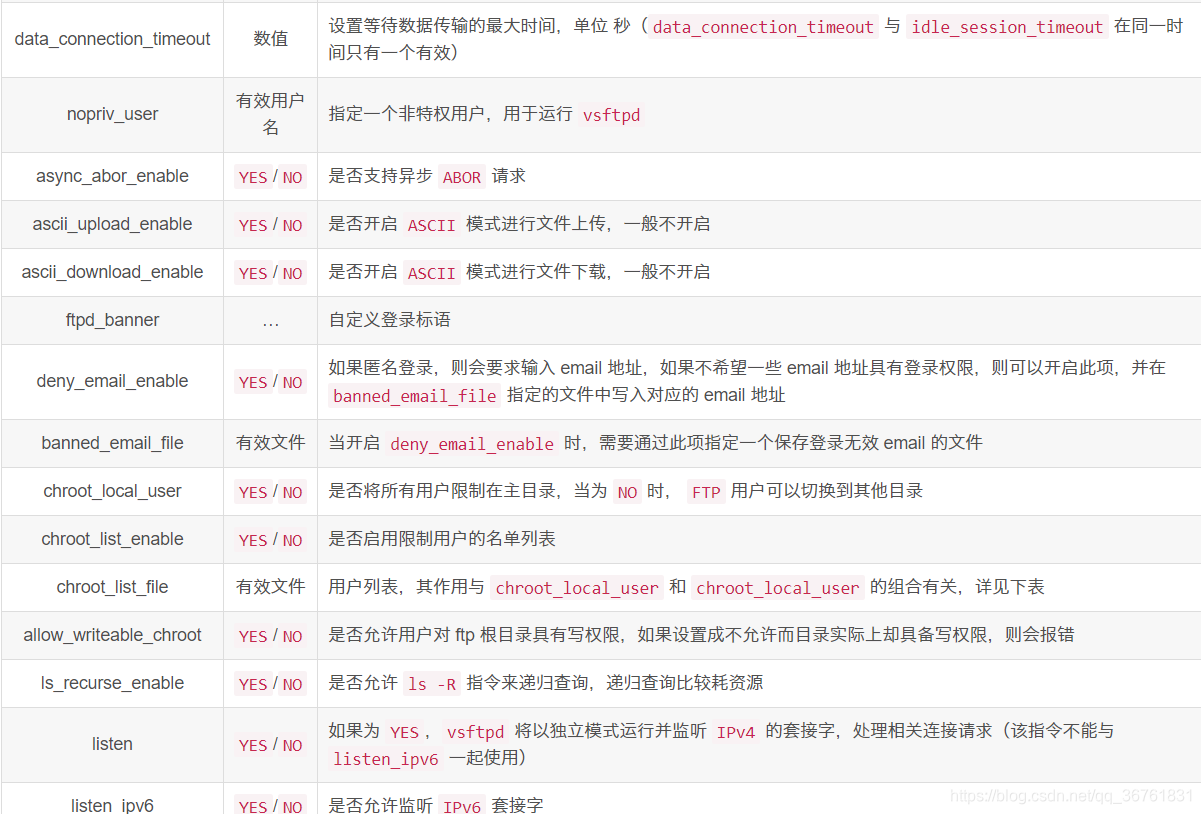Click the 有效用户名 value cell for nopriv_user
The image size is (1201, 814).
(269, 114)
